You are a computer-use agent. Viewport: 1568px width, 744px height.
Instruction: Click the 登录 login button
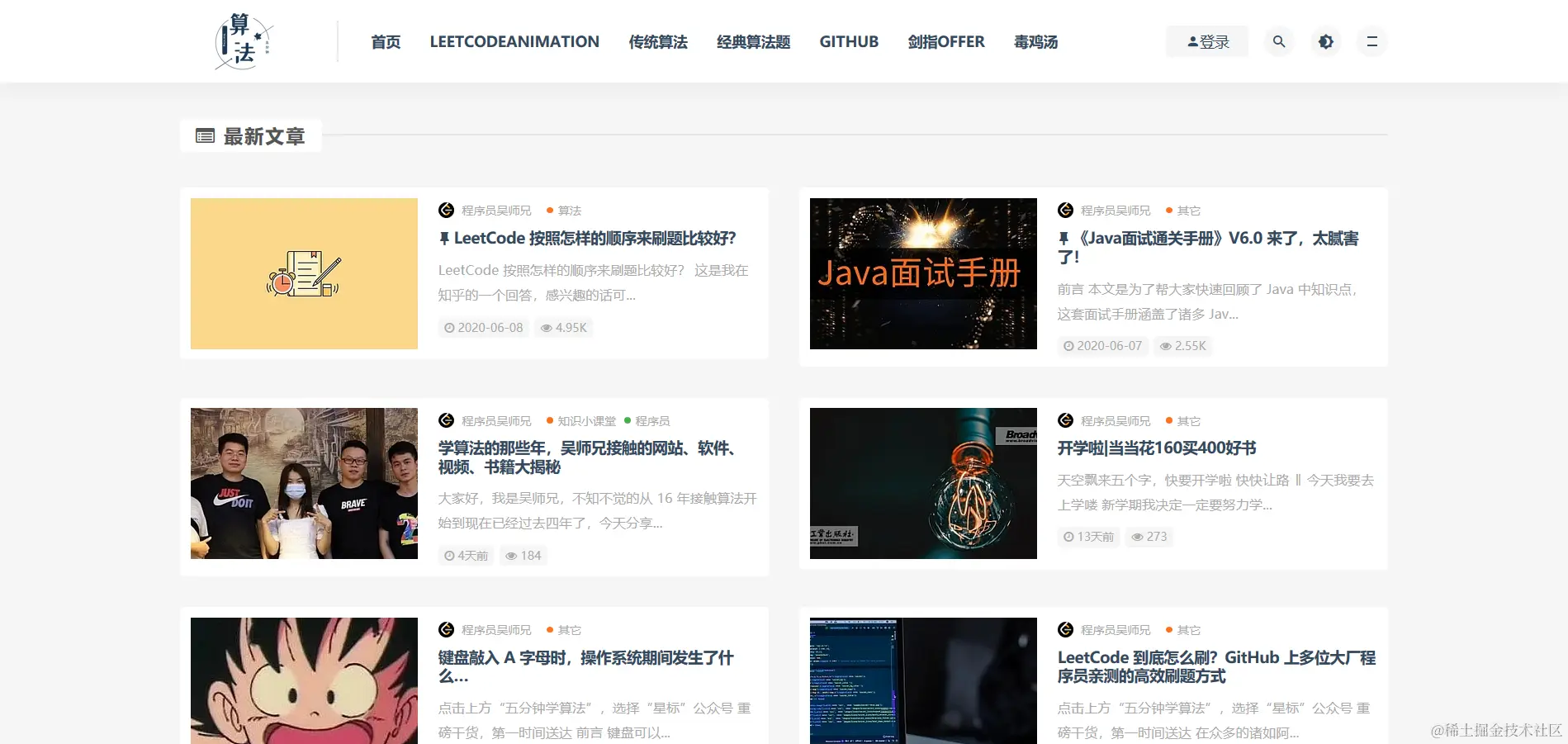point(1207,41)
